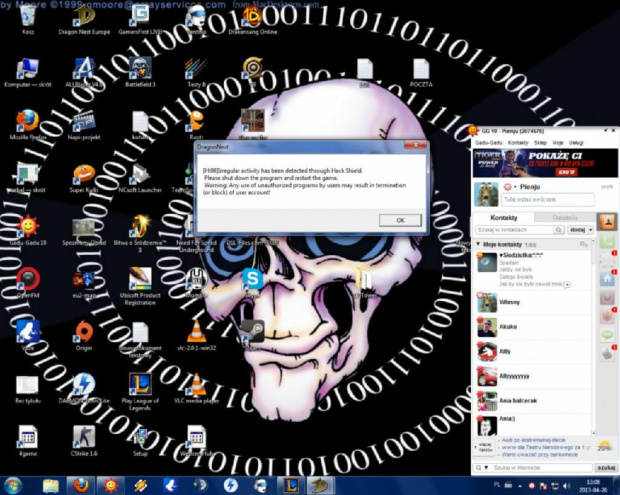The width and height of the screenshot is (620, 495).
Task: Launch the VLC media player desktop shortcut
Action: 197,388
